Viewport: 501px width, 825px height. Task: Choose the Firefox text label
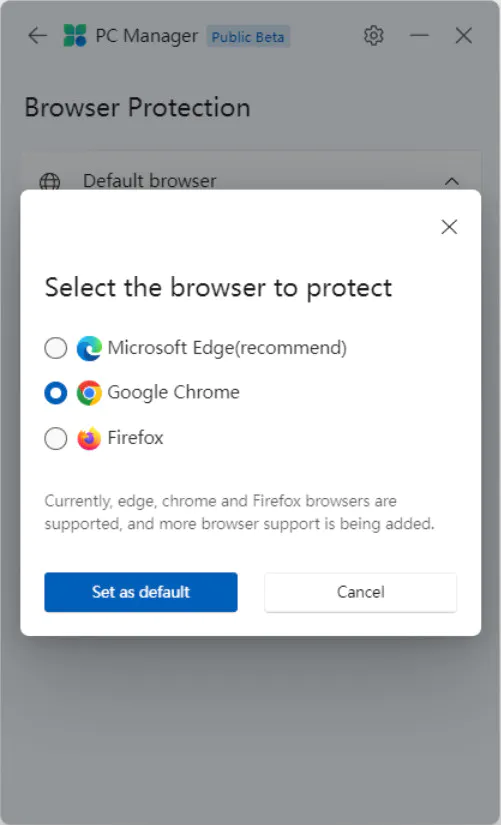[x=135, y=438]
